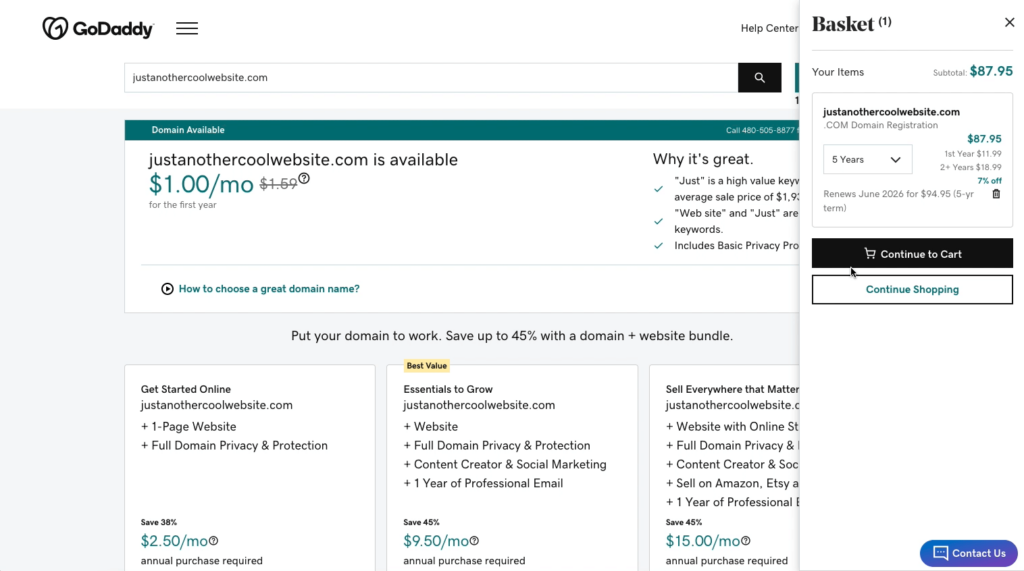Screen dimensions: 1024x571
Task: Click the info icon next to $9.50/mo
Action: 474,541
